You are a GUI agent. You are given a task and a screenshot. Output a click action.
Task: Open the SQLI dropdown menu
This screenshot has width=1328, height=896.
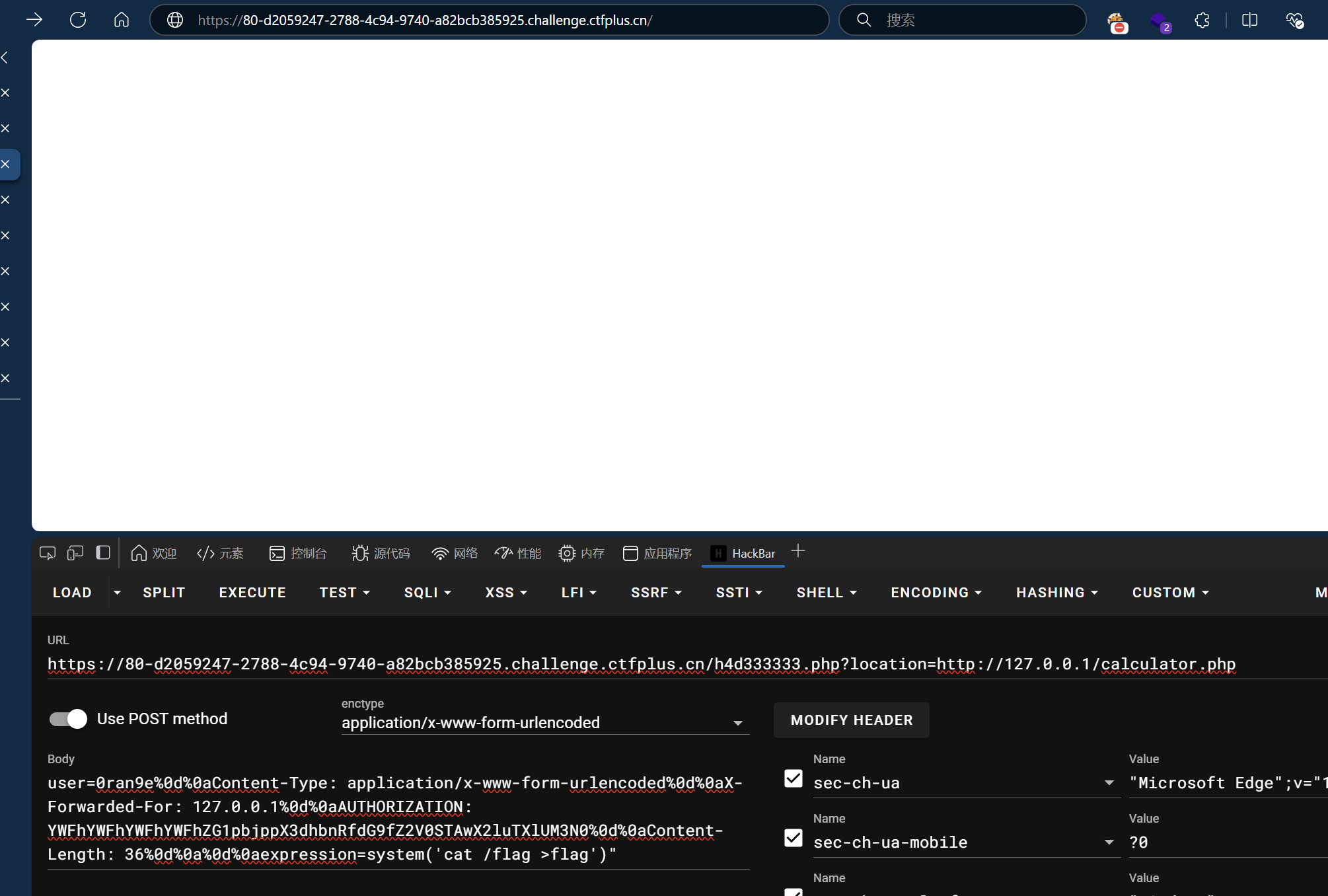click(x=427, y=593)
